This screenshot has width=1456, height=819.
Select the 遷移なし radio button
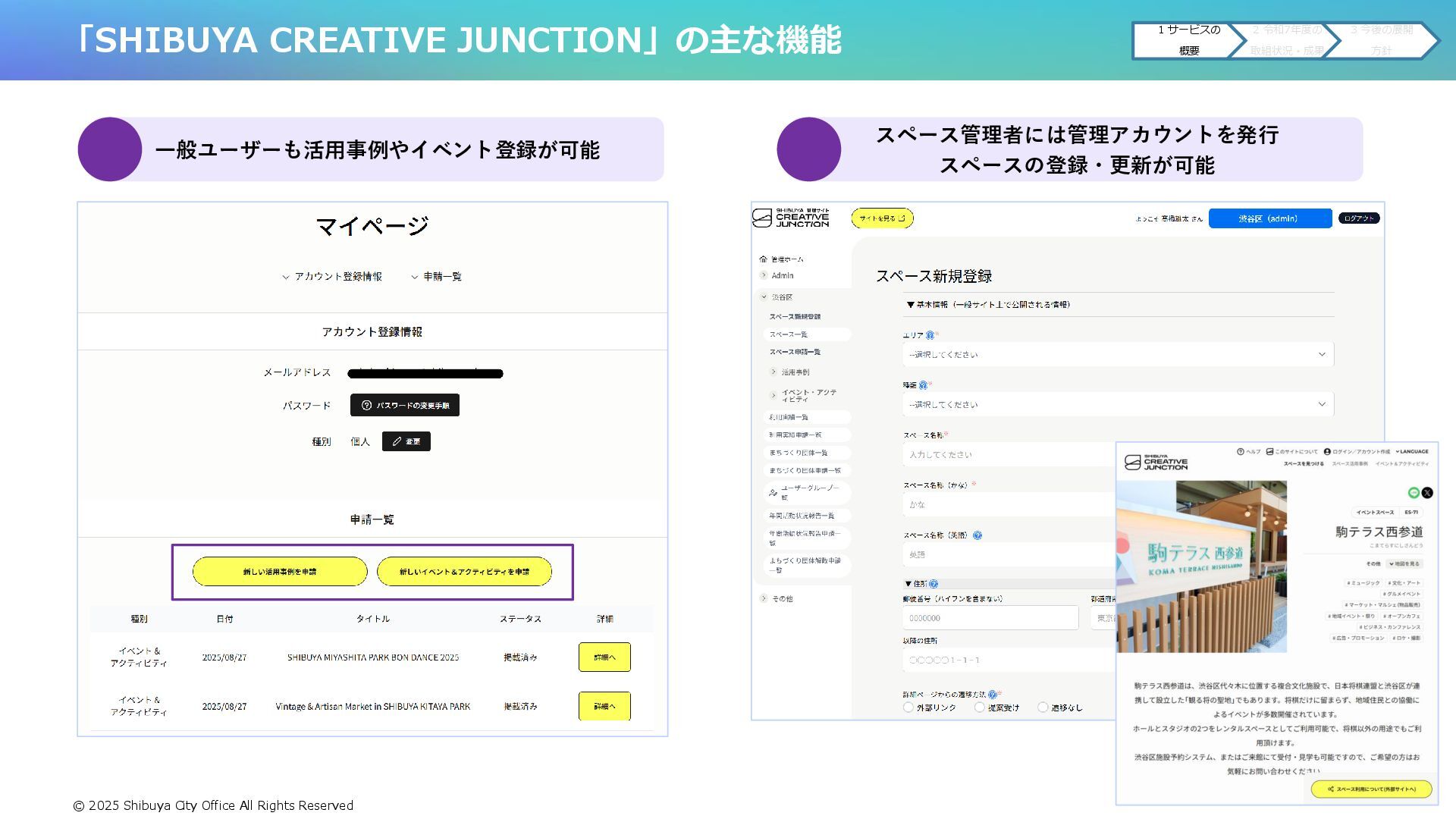pos(1043,708)
